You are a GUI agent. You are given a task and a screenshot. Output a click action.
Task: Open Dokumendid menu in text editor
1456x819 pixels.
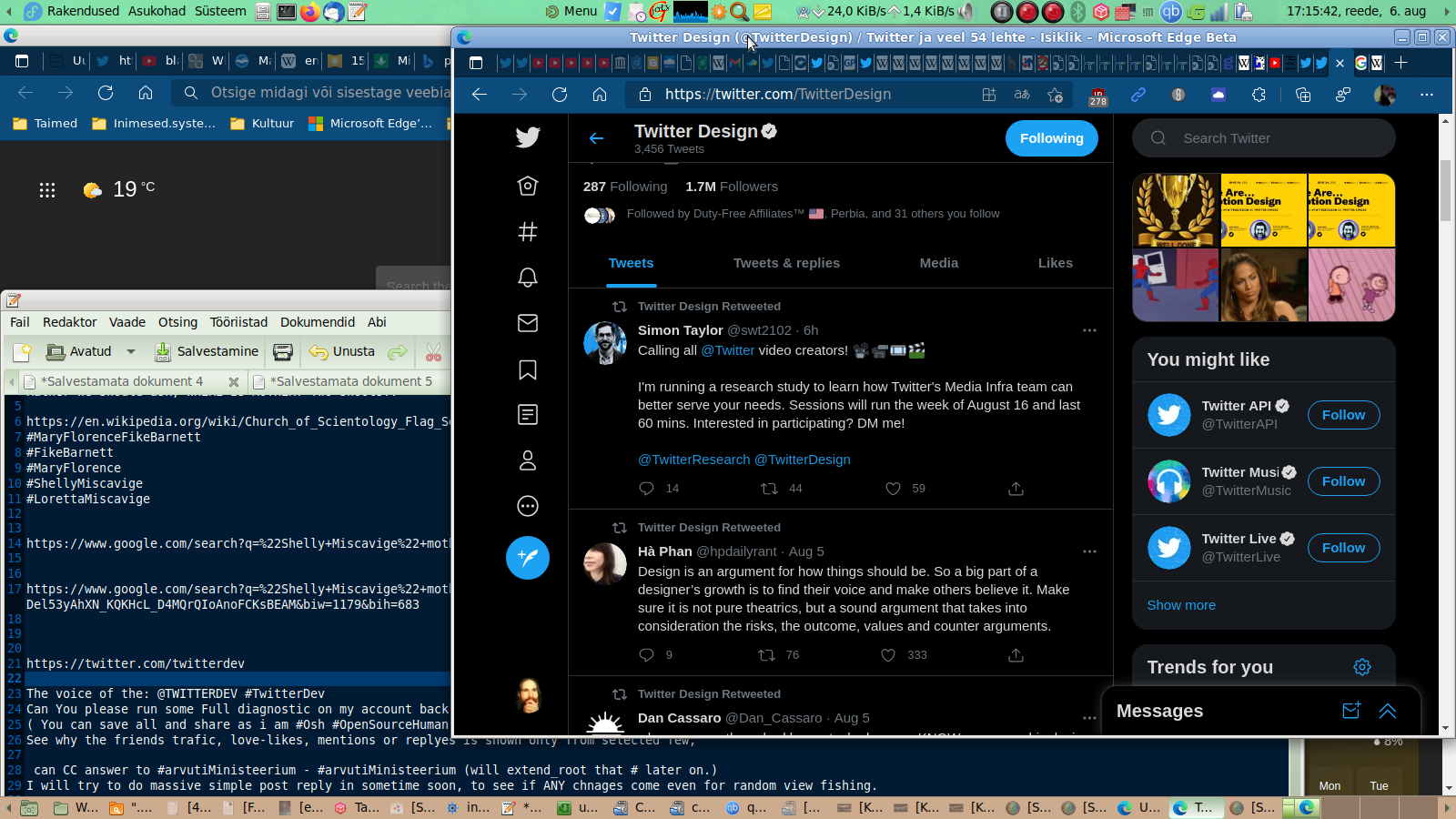[318, 322]
